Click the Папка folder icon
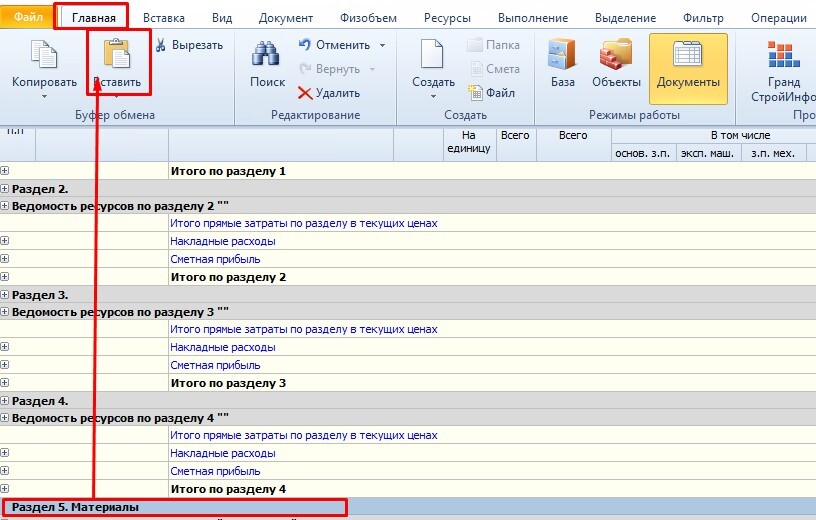Viewport: 816px width, 520px height. pos(475,45)
